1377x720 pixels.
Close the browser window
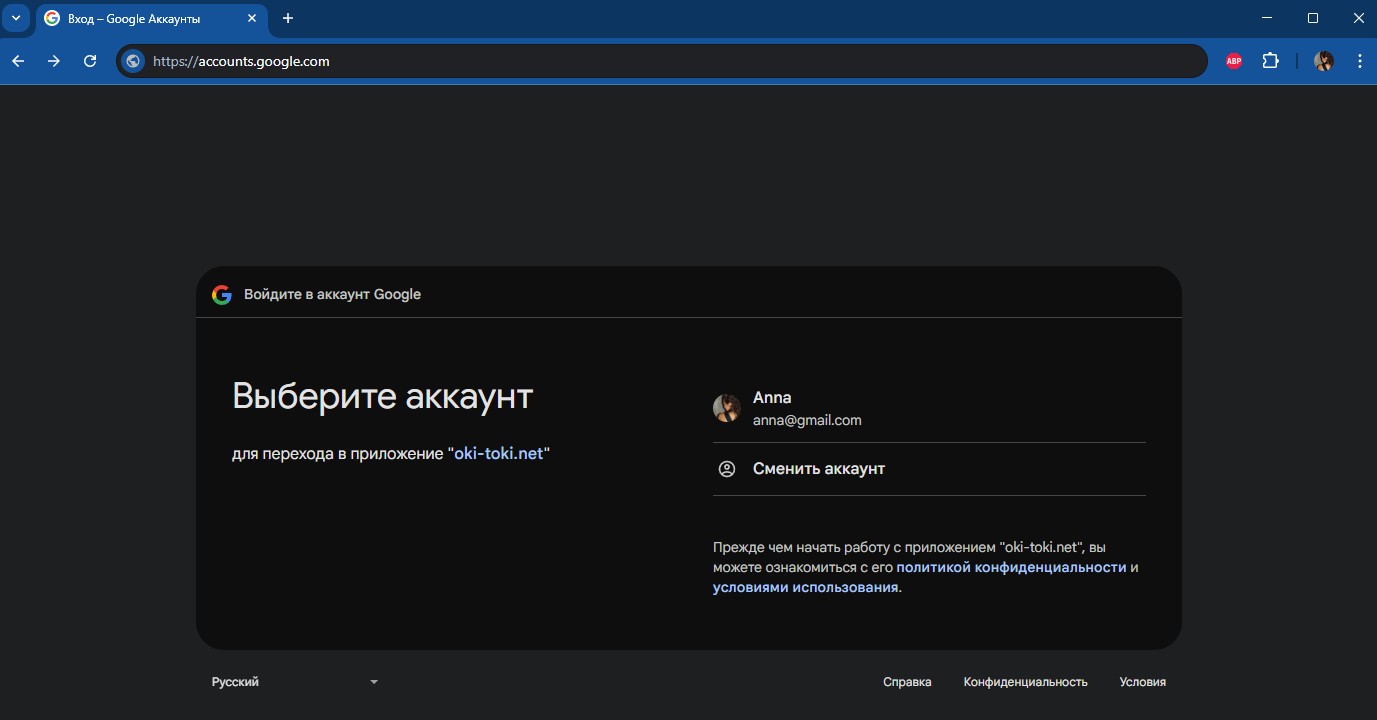pyautogui.click(x=1357, y=18)
